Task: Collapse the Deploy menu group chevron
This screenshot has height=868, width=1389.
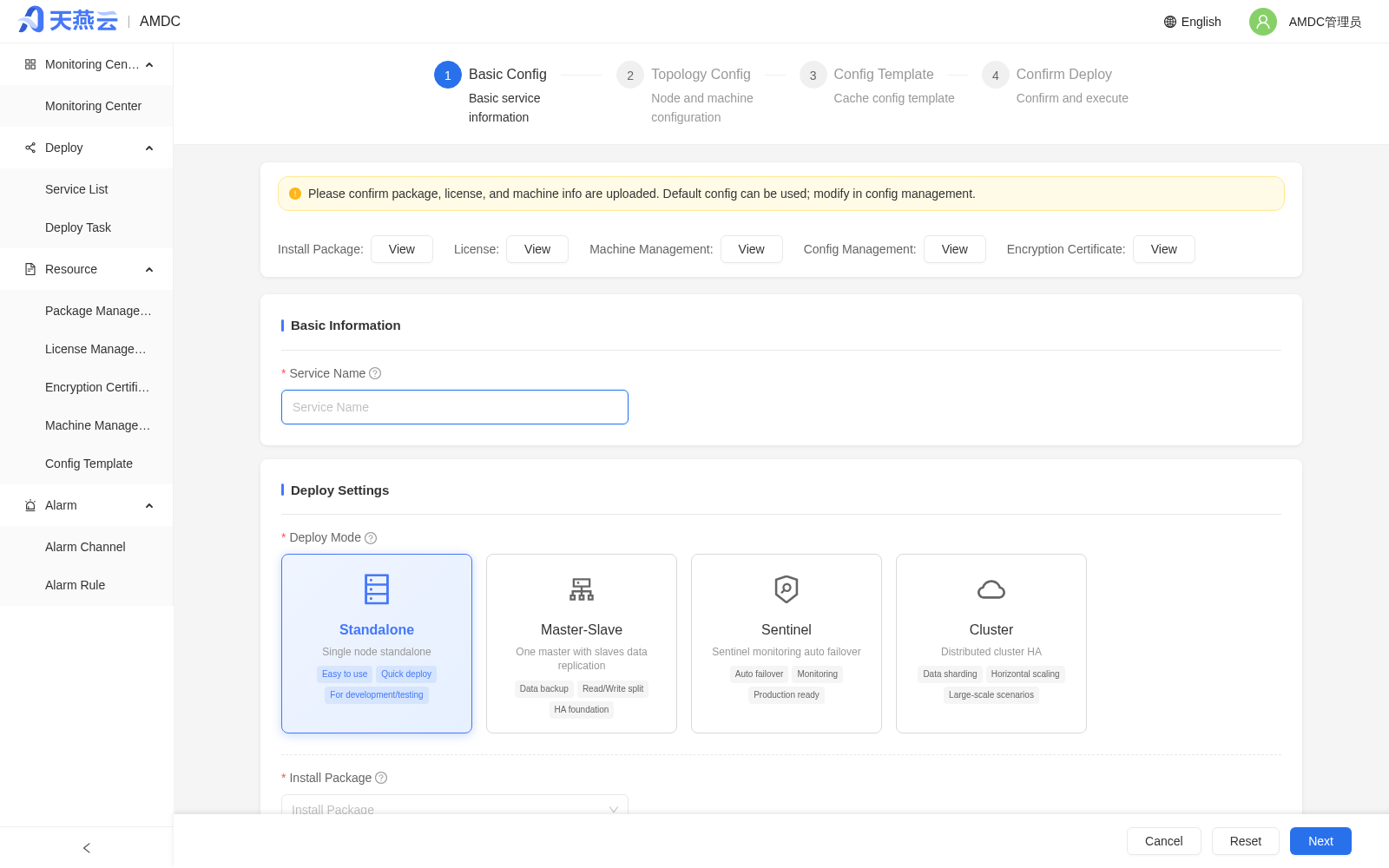Action: click(149, 148)
